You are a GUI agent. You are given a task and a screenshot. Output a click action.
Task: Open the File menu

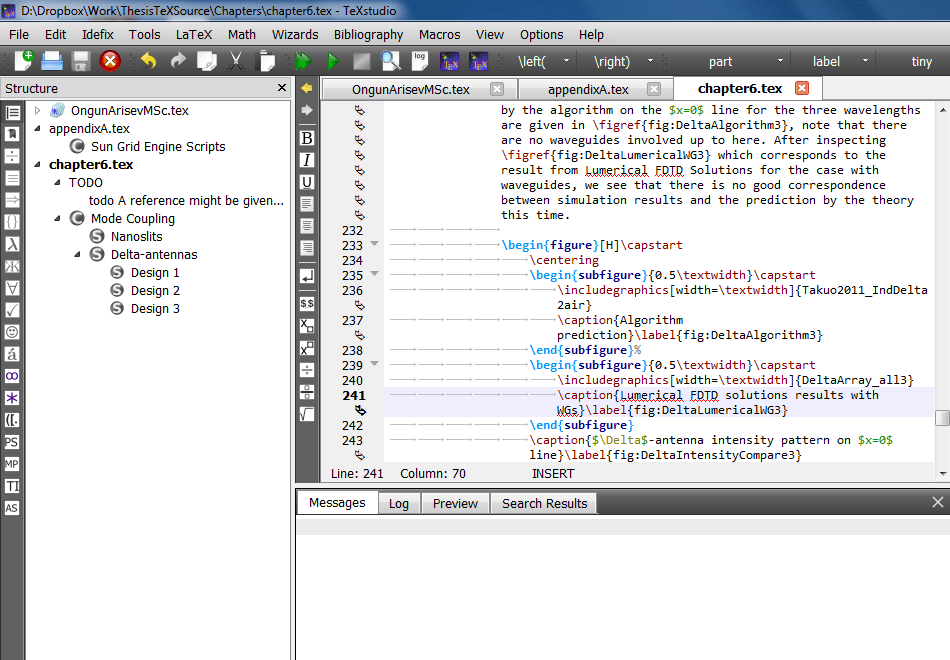click(19, 35)
